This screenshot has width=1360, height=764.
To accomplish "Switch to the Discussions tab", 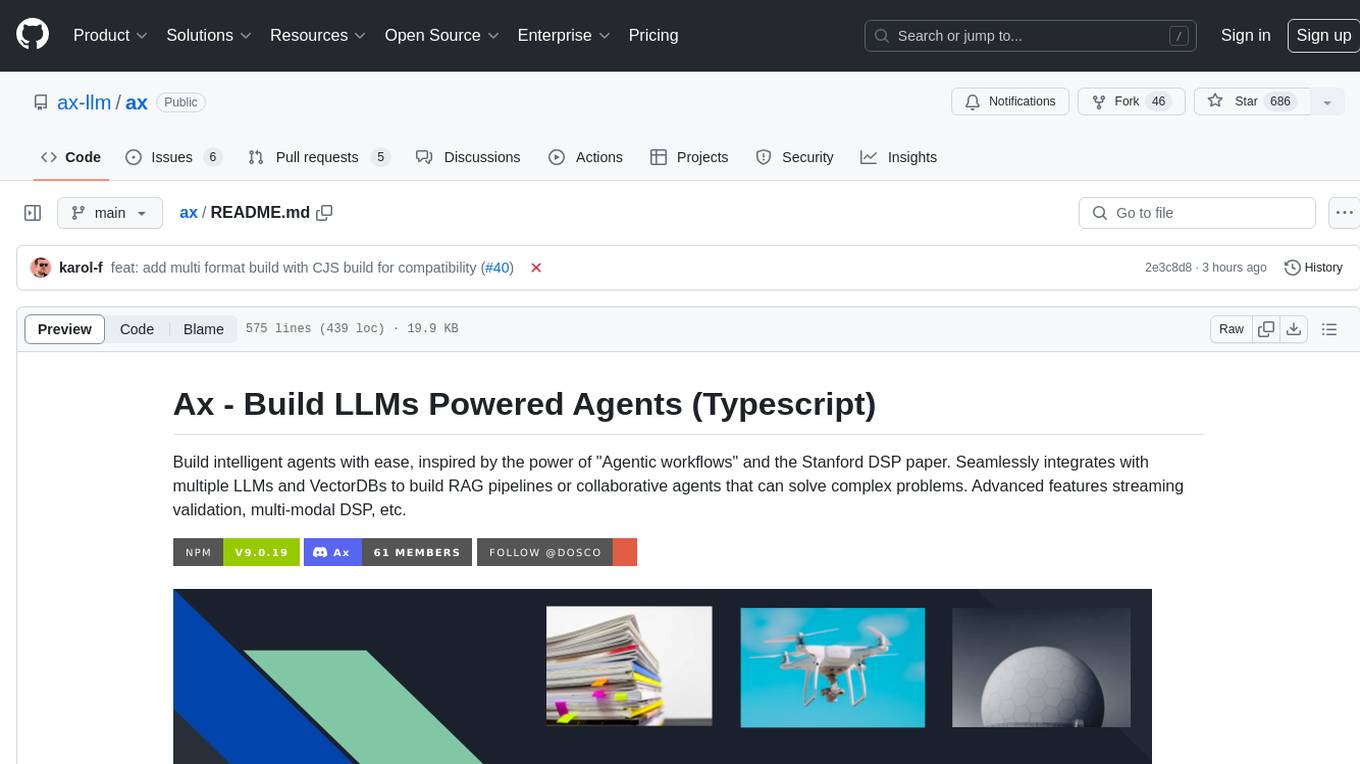I will click(x=468, y=157).
